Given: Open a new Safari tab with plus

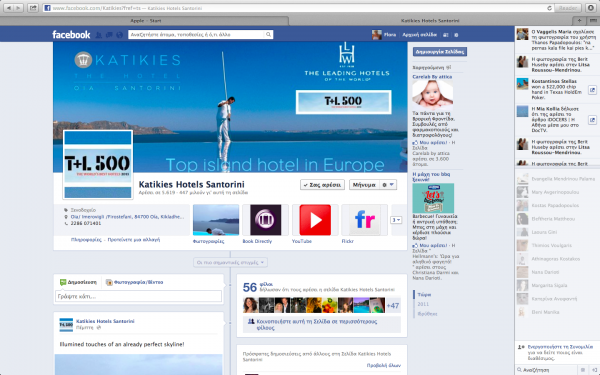Looking at the screenshot, I should click(579, 21).
